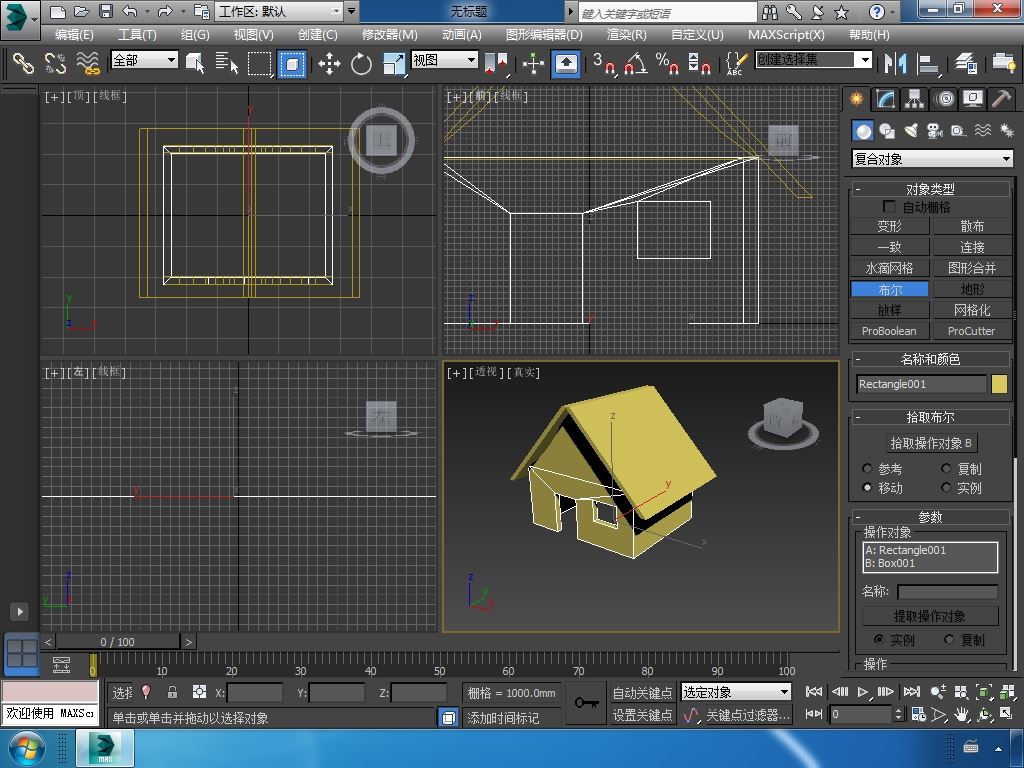This screenshot has width=1024, height=768.
Task: Click the Select and Rotate tool
Action: (361, 64)
